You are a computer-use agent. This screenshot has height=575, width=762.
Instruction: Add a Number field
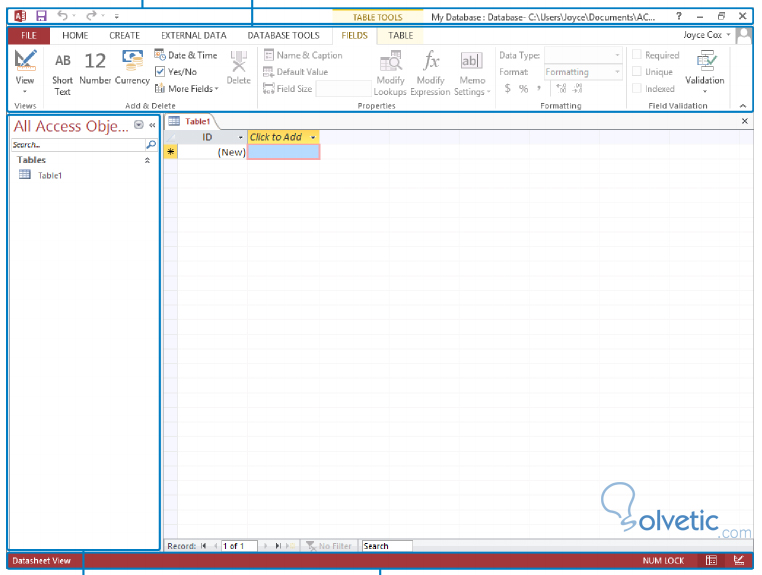(x=95, y=69)
